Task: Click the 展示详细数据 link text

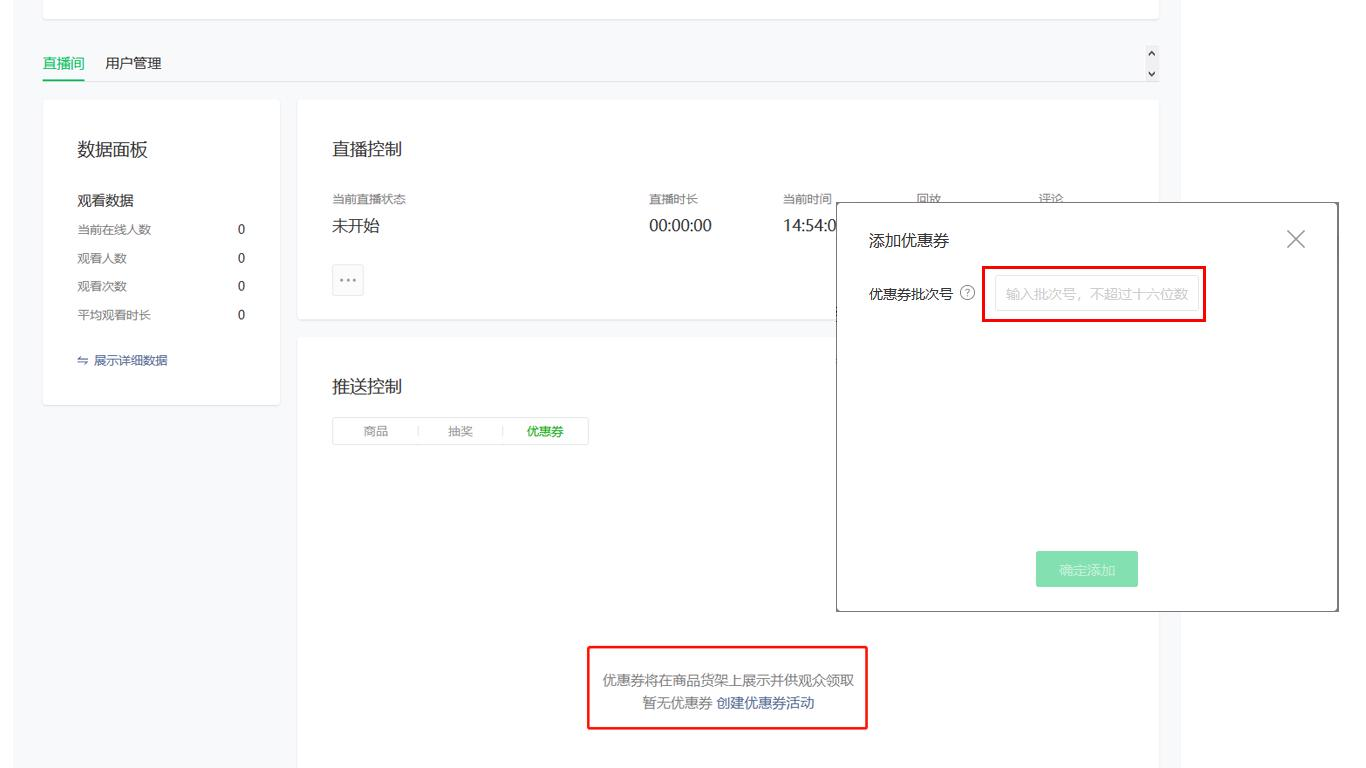Action: [131, 361]
